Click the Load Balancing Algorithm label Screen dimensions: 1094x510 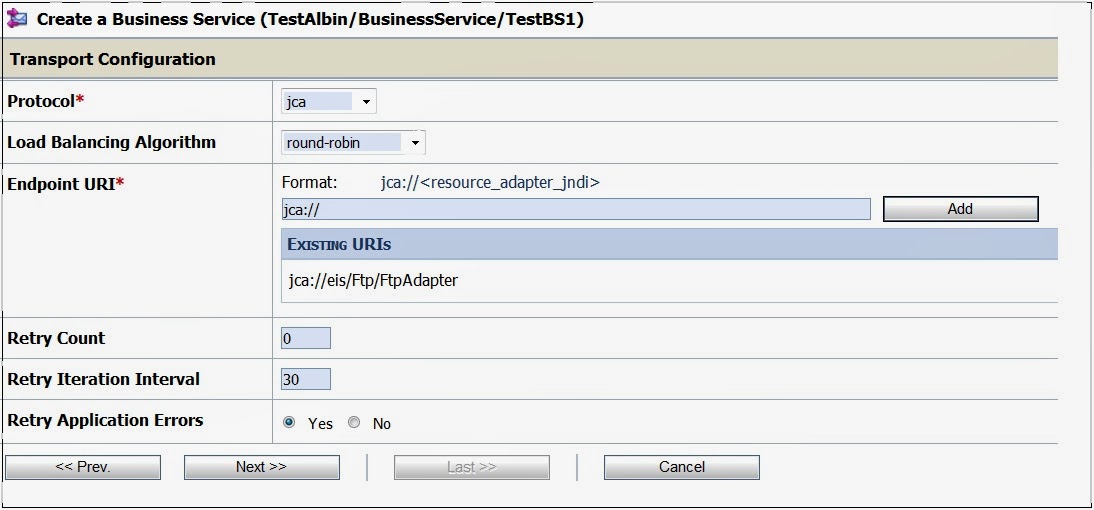point(112,142)
